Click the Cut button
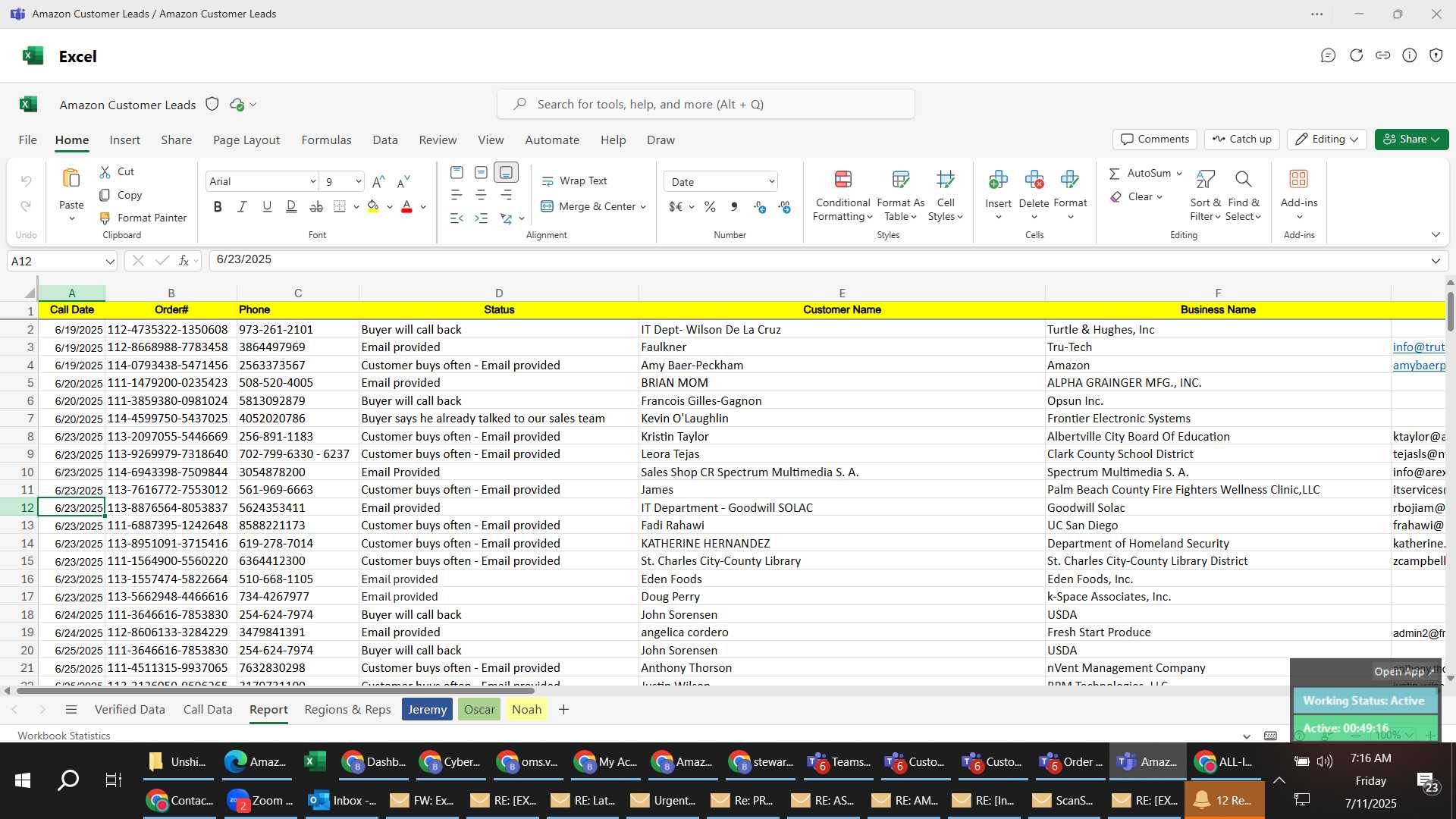1456x819 pixels. (117, 171)
